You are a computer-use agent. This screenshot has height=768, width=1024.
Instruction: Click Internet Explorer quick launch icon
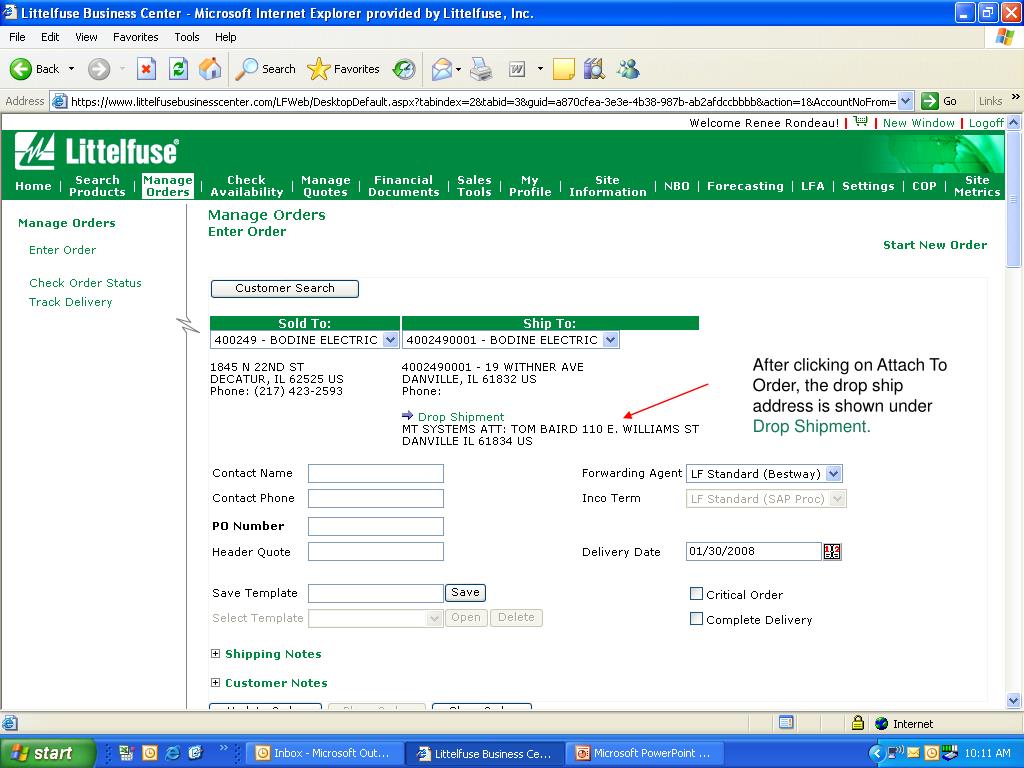(172, 753)
